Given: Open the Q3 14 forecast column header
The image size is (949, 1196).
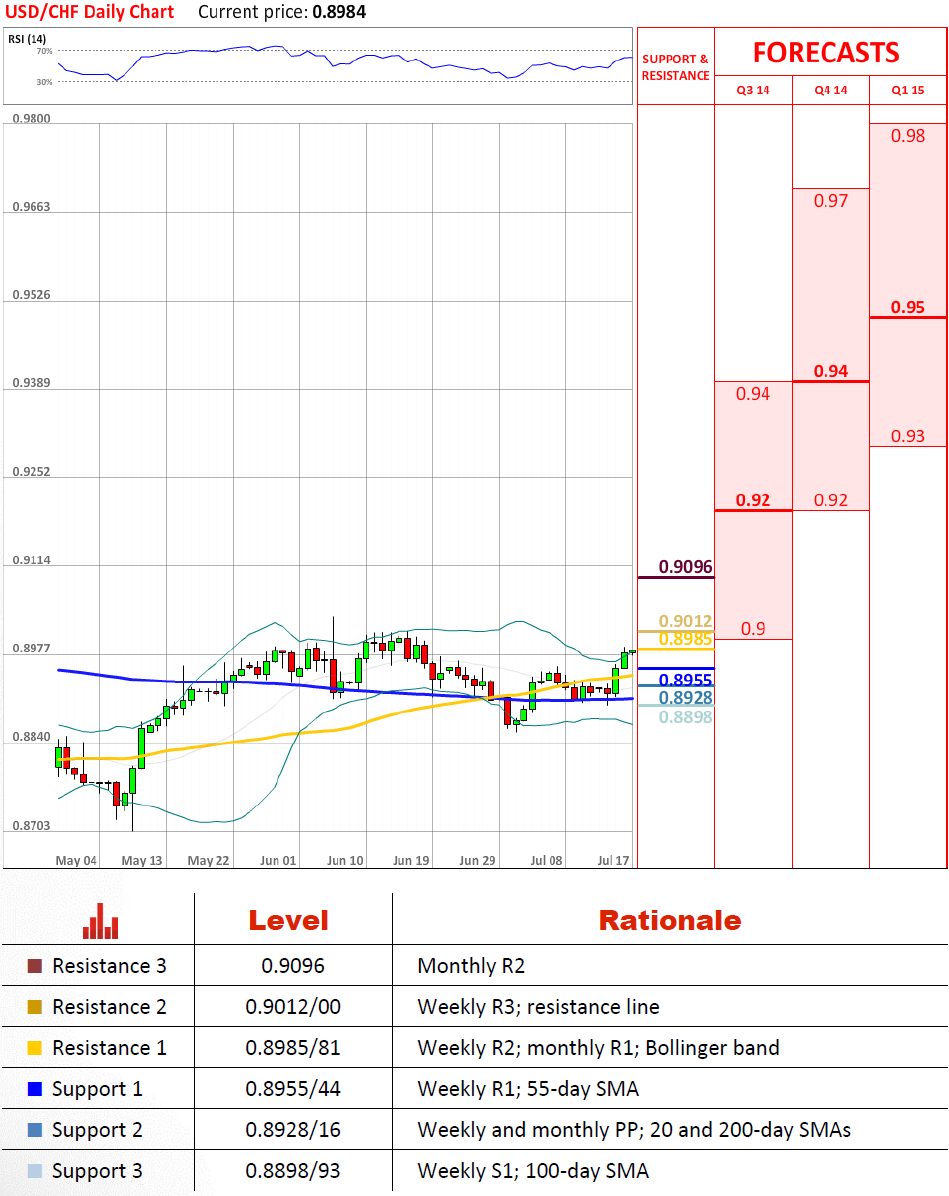Looking at the screenshot, I should click(753, 90).
